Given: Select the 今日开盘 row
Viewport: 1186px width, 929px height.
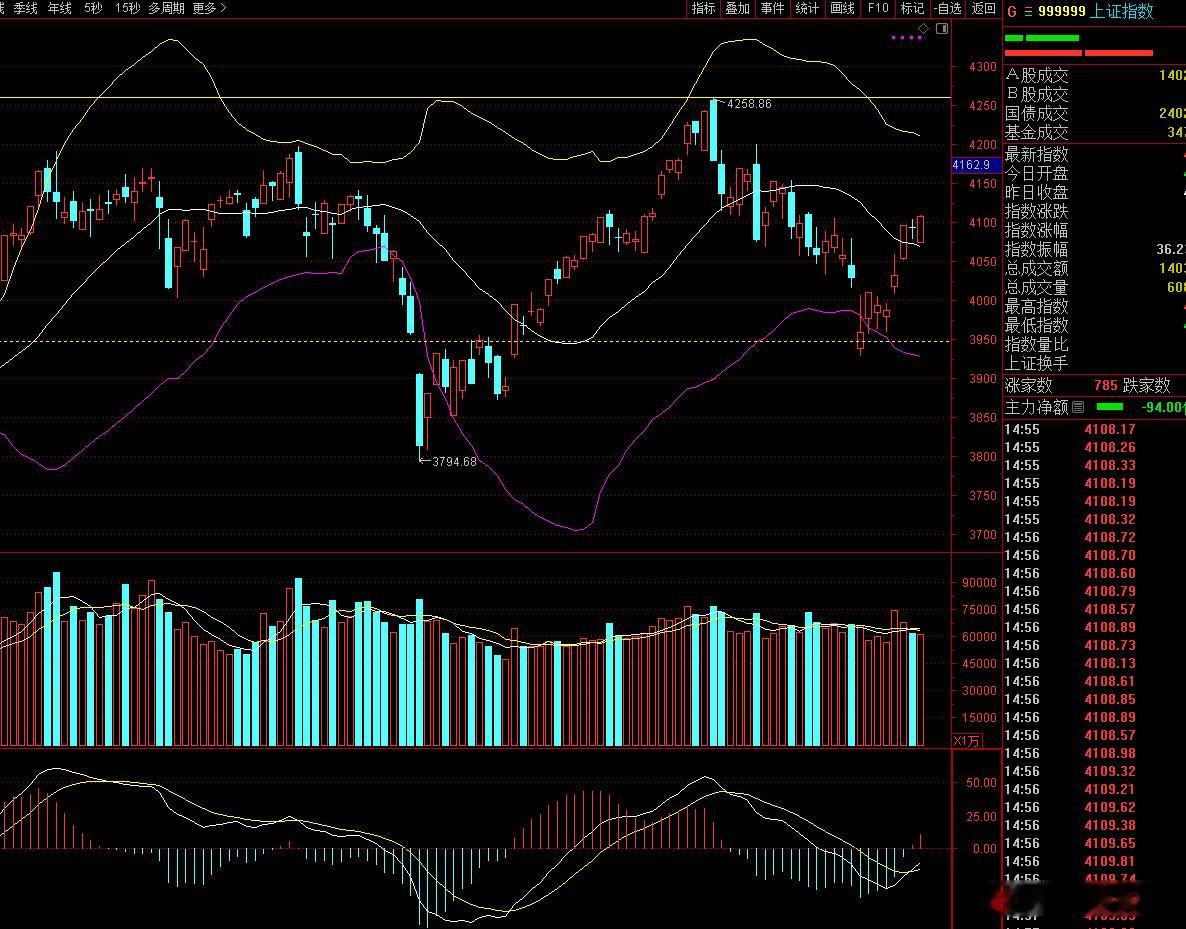Looking at the screenshot, I should [1094, 173].
